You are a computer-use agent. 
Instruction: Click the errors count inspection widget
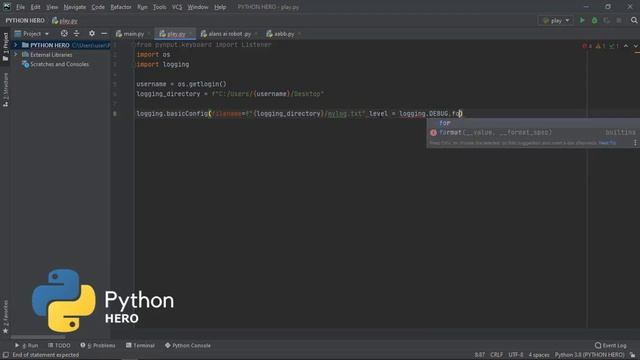point(587,46)
